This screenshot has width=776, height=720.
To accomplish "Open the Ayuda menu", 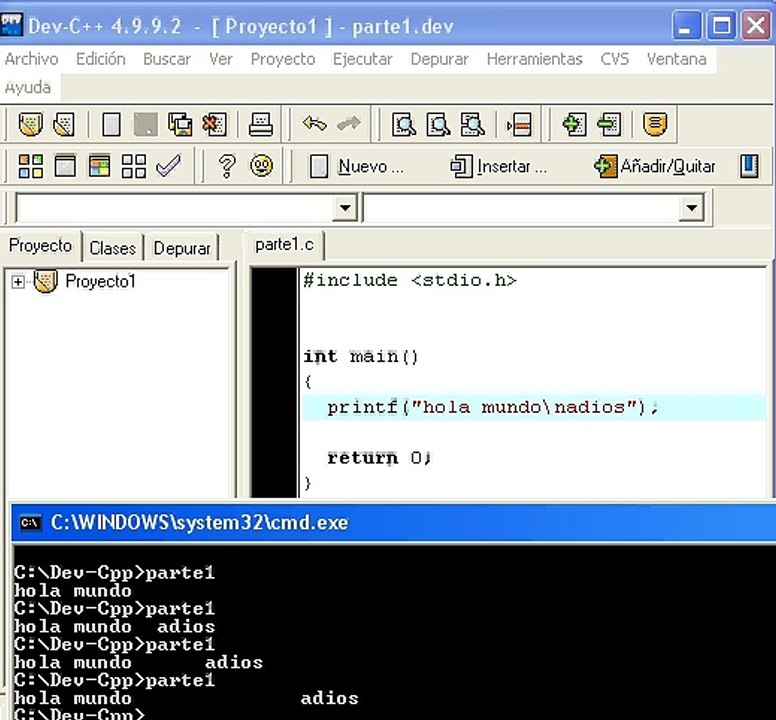I will click(28, 88).
